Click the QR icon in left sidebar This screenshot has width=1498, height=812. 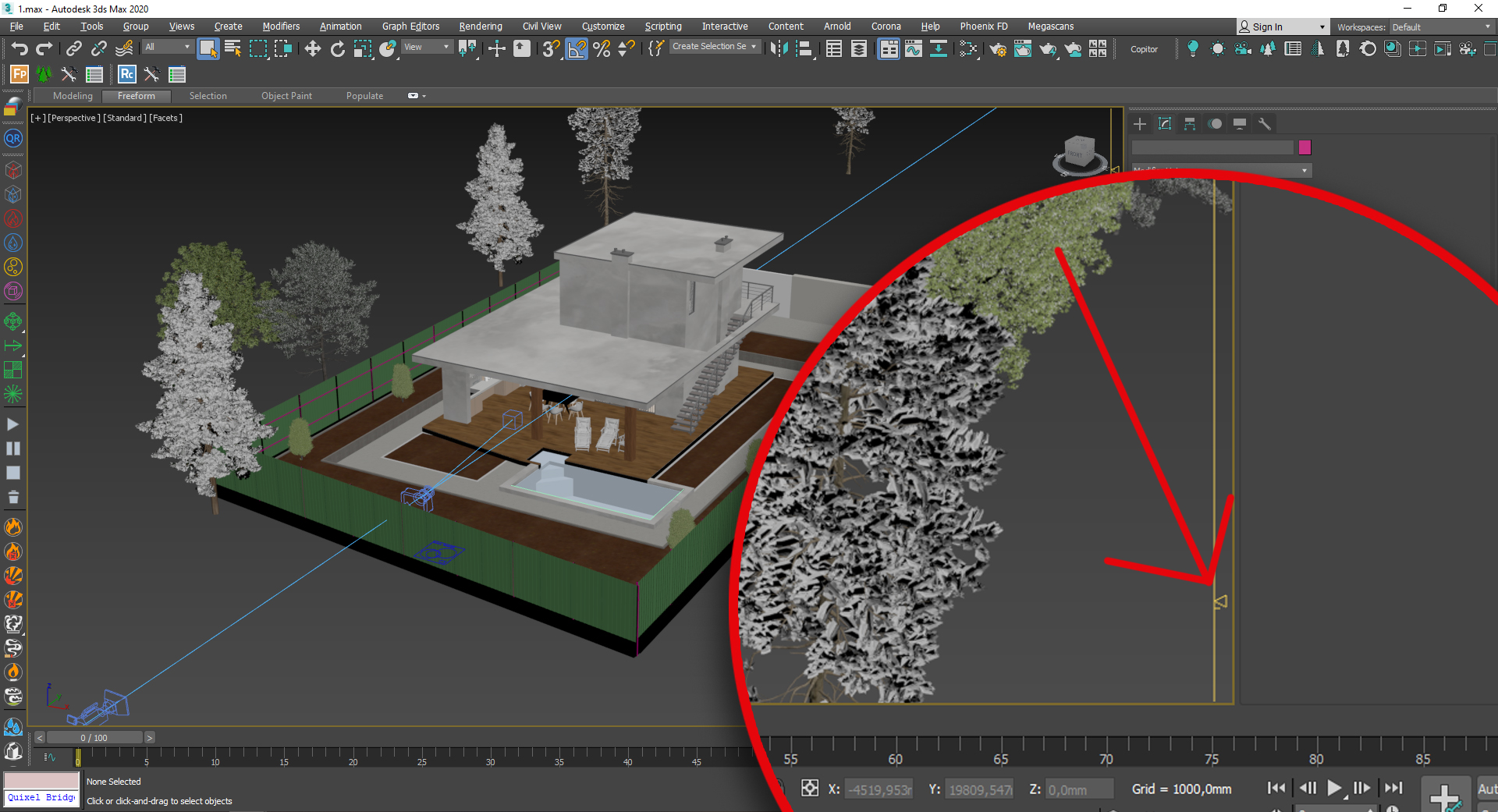(x=13, y=138)
